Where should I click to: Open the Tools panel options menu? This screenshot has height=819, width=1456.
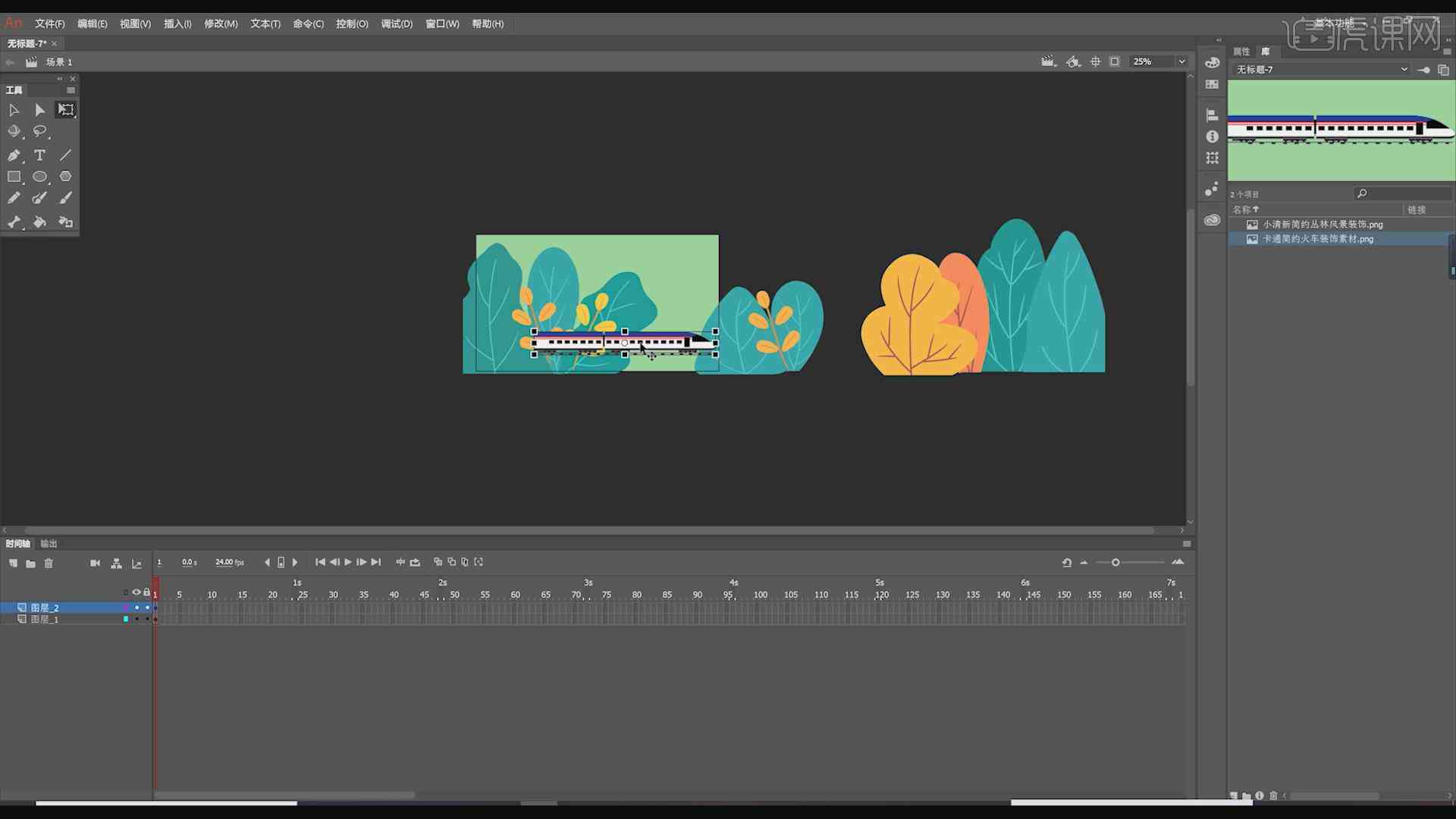[x=71, y=90]
